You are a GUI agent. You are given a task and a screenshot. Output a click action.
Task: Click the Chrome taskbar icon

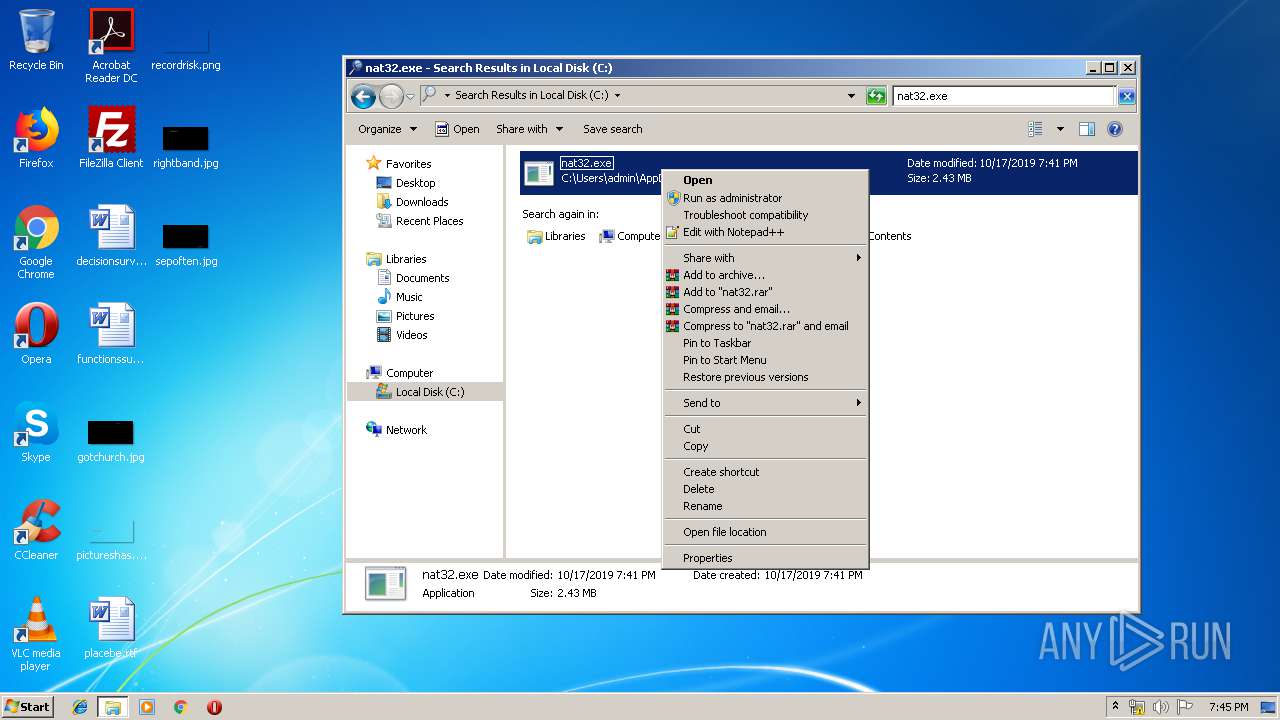[181, 707]
